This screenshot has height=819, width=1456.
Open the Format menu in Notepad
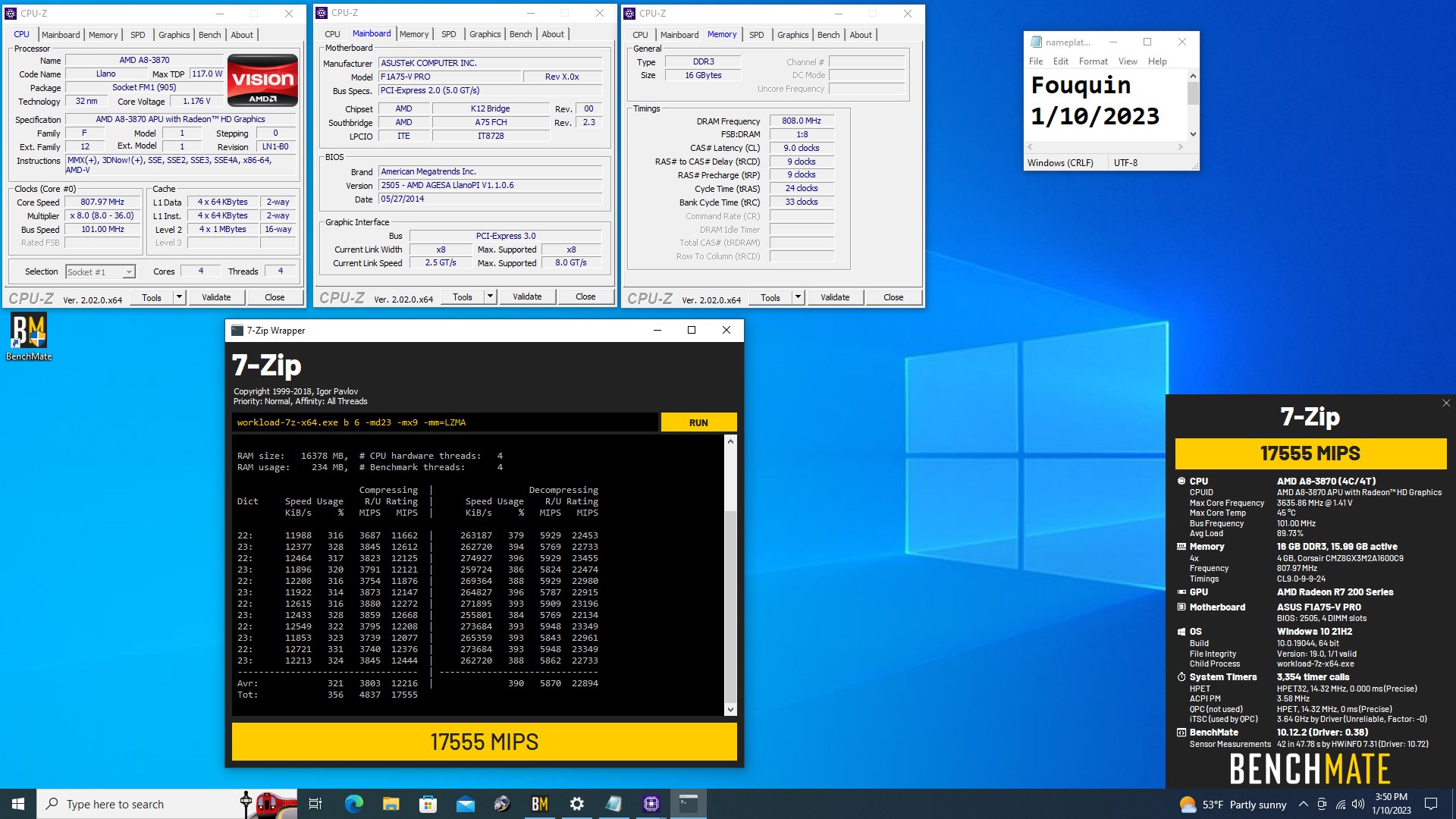tap(1094, 61)
